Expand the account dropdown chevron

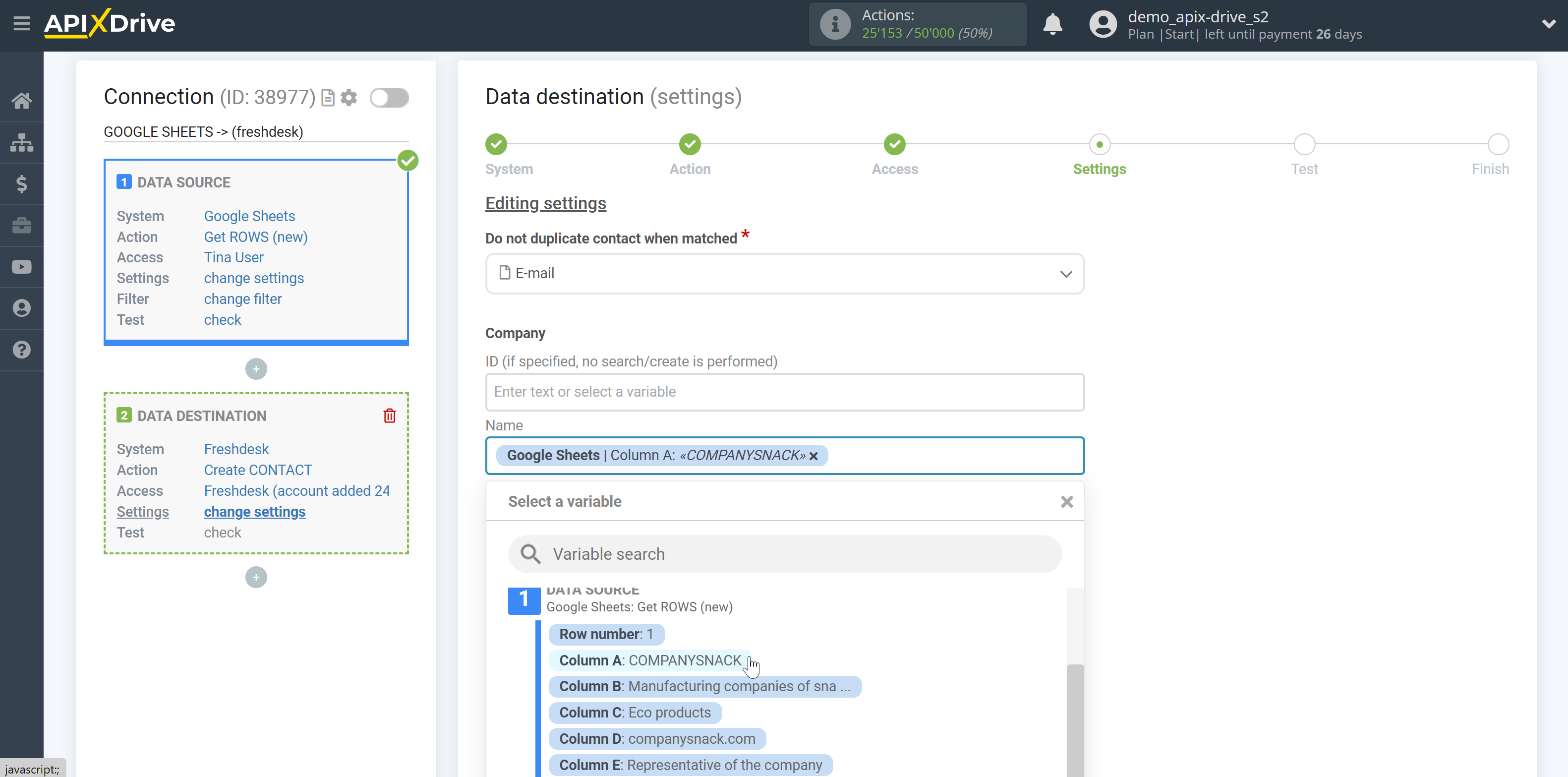pyautogui.click(x=1549, y=24)
